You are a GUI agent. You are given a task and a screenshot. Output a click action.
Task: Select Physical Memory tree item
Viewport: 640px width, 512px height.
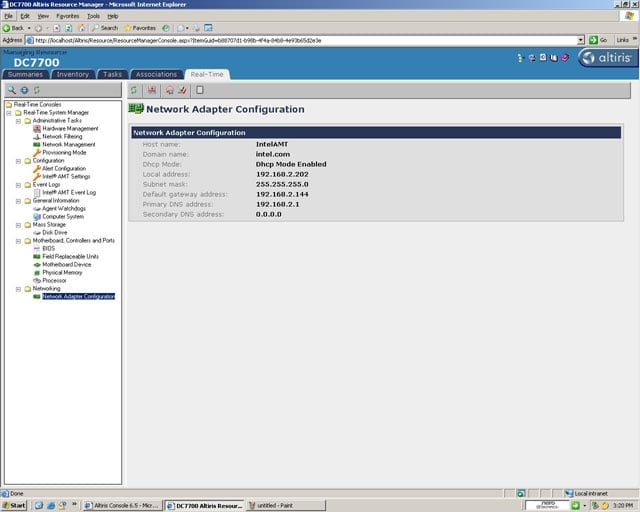[x=62, y=272]
